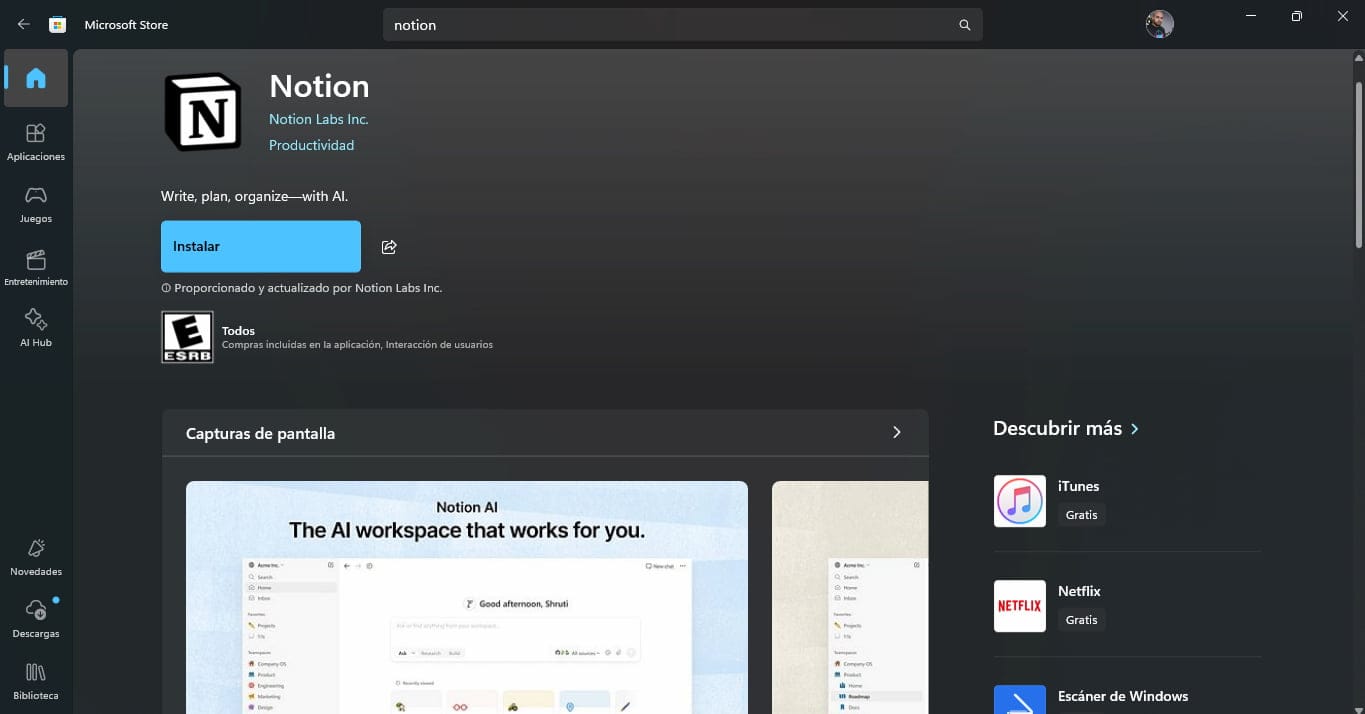Open Descargas in the sidebar
This screenshot has height=714, width=1365.
point(36,619)
